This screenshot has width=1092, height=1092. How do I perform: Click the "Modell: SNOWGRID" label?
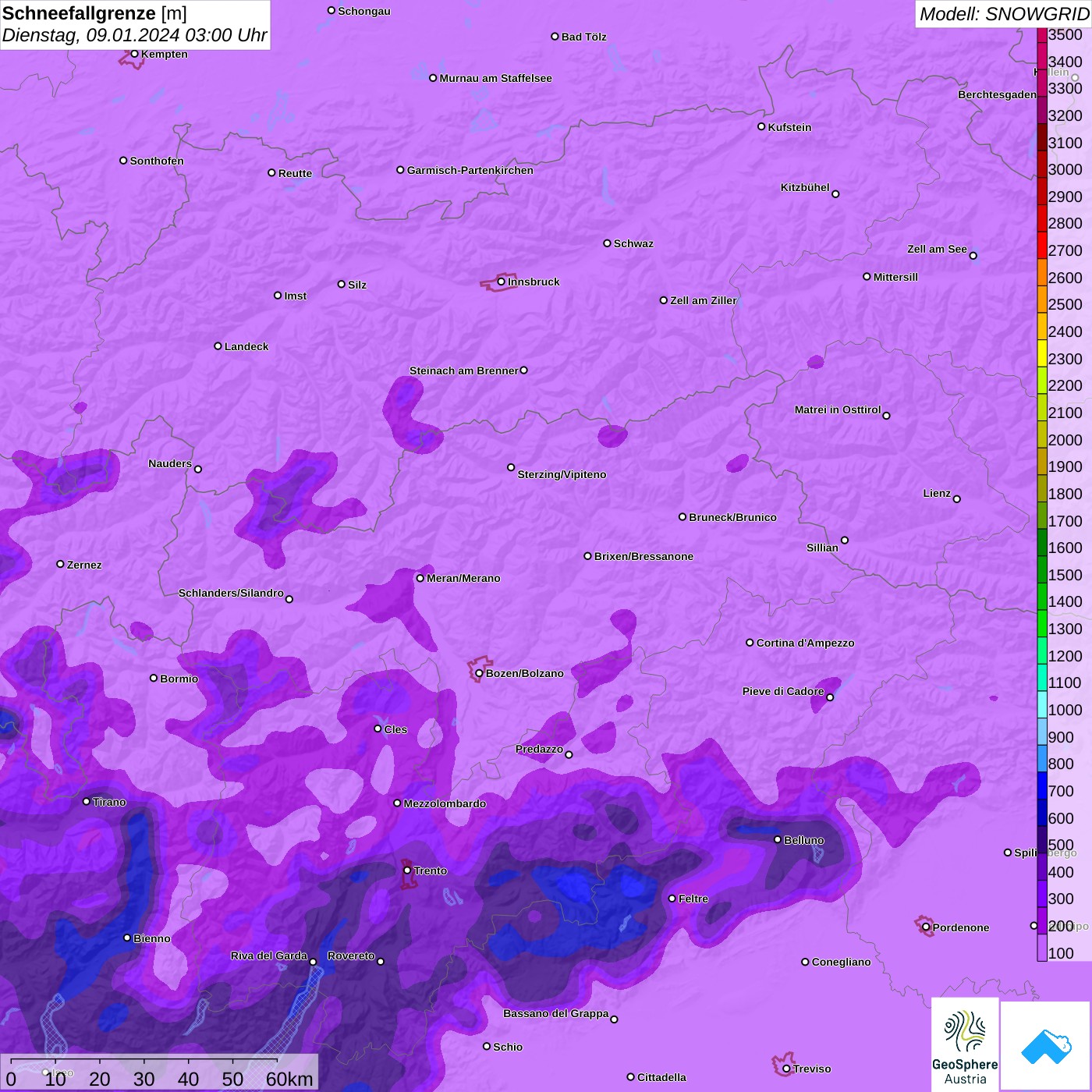coord(1004,14)
